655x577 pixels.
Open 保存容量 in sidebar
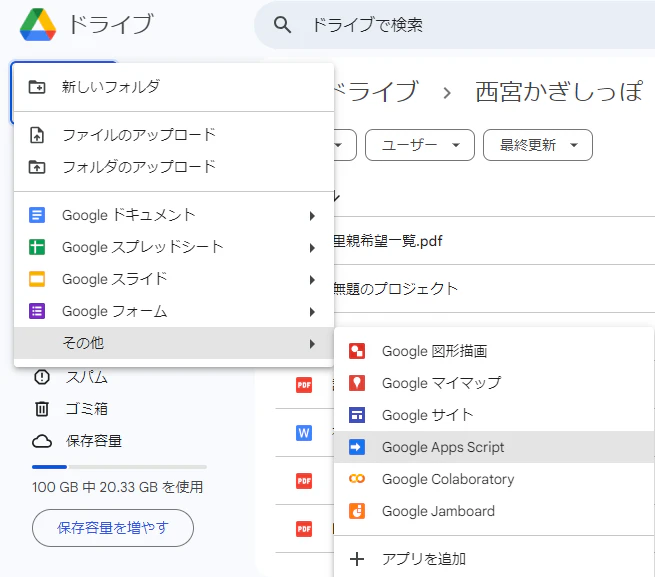point(94,441)
